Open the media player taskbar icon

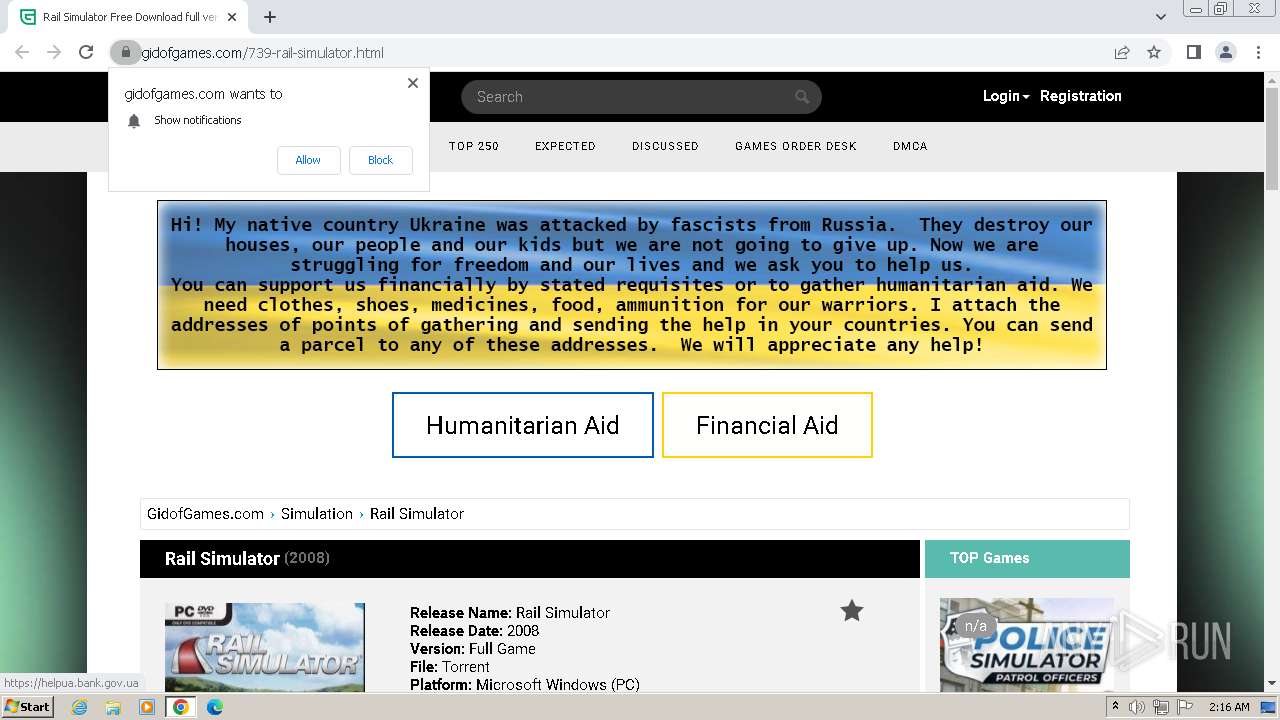(147, 707)
